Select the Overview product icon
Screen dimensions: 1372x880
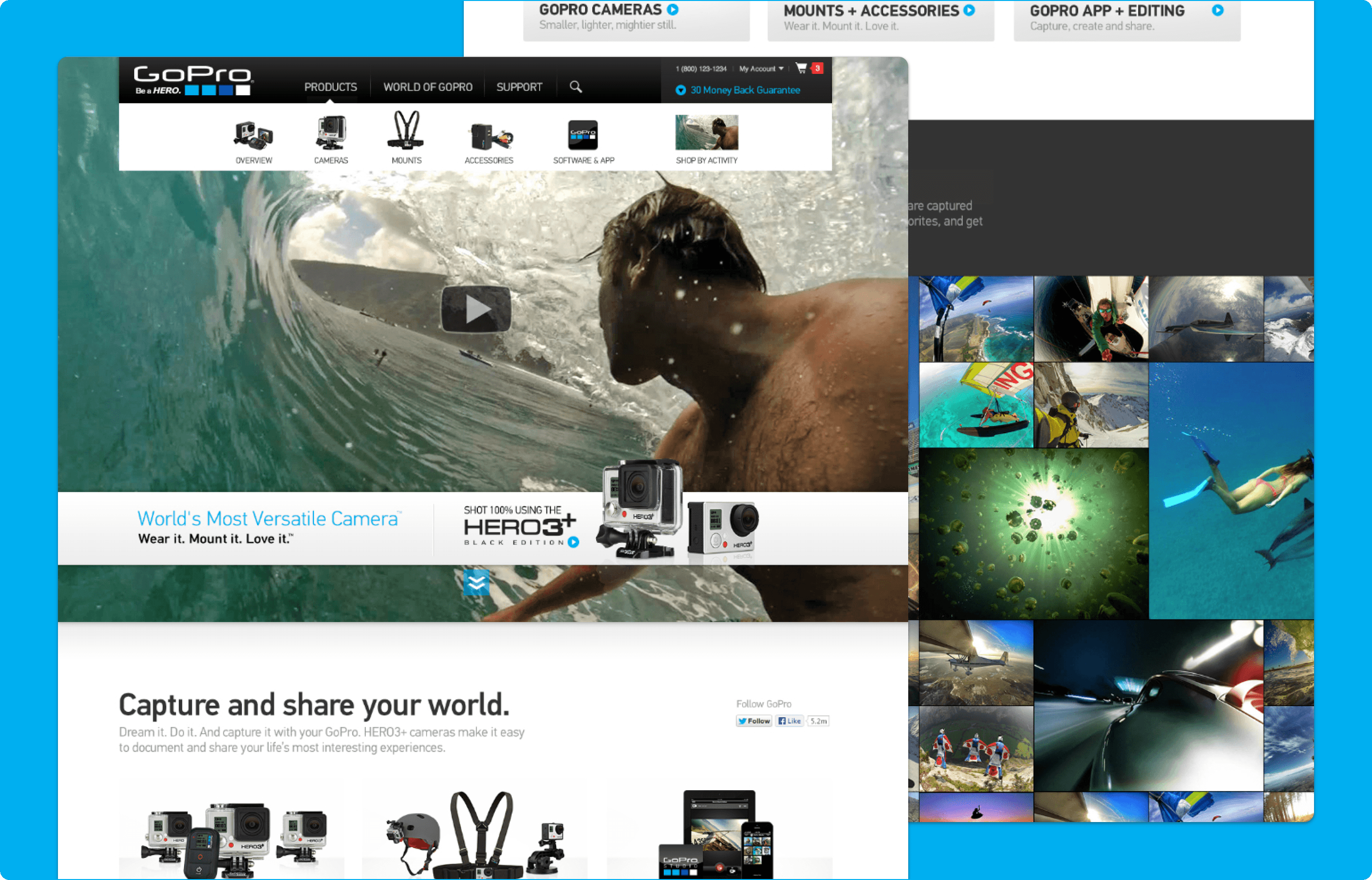tap(254, 135)
